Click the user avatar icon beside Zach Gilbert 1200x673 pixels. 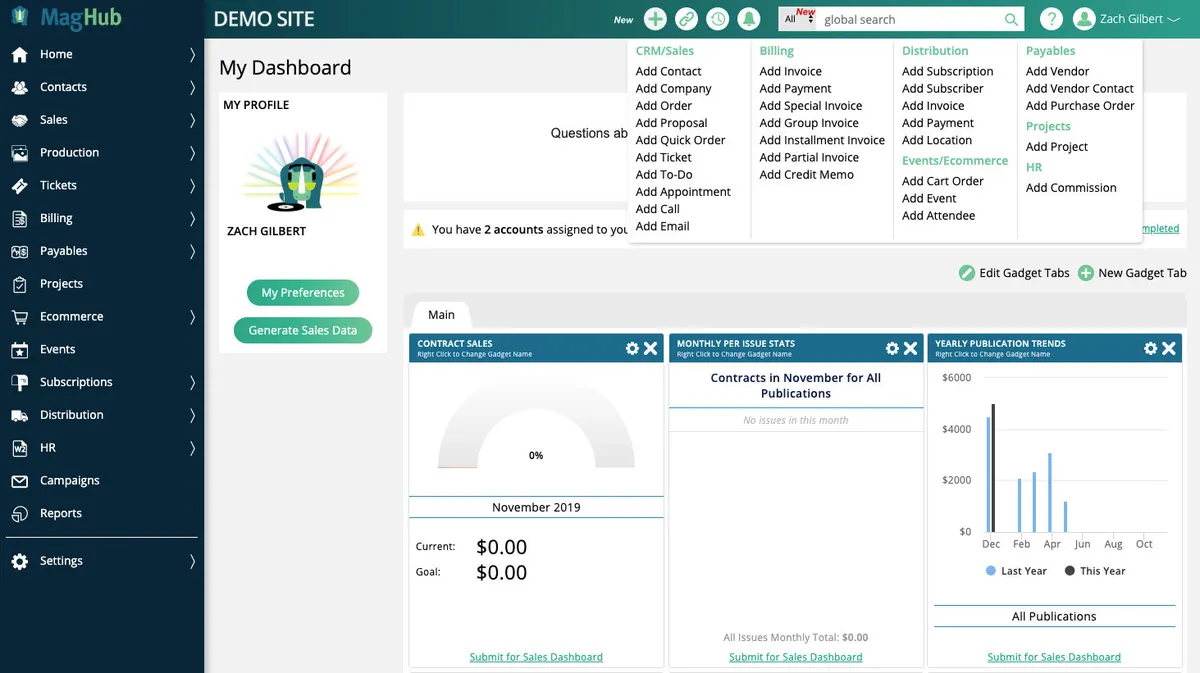tap(1084, 19)
